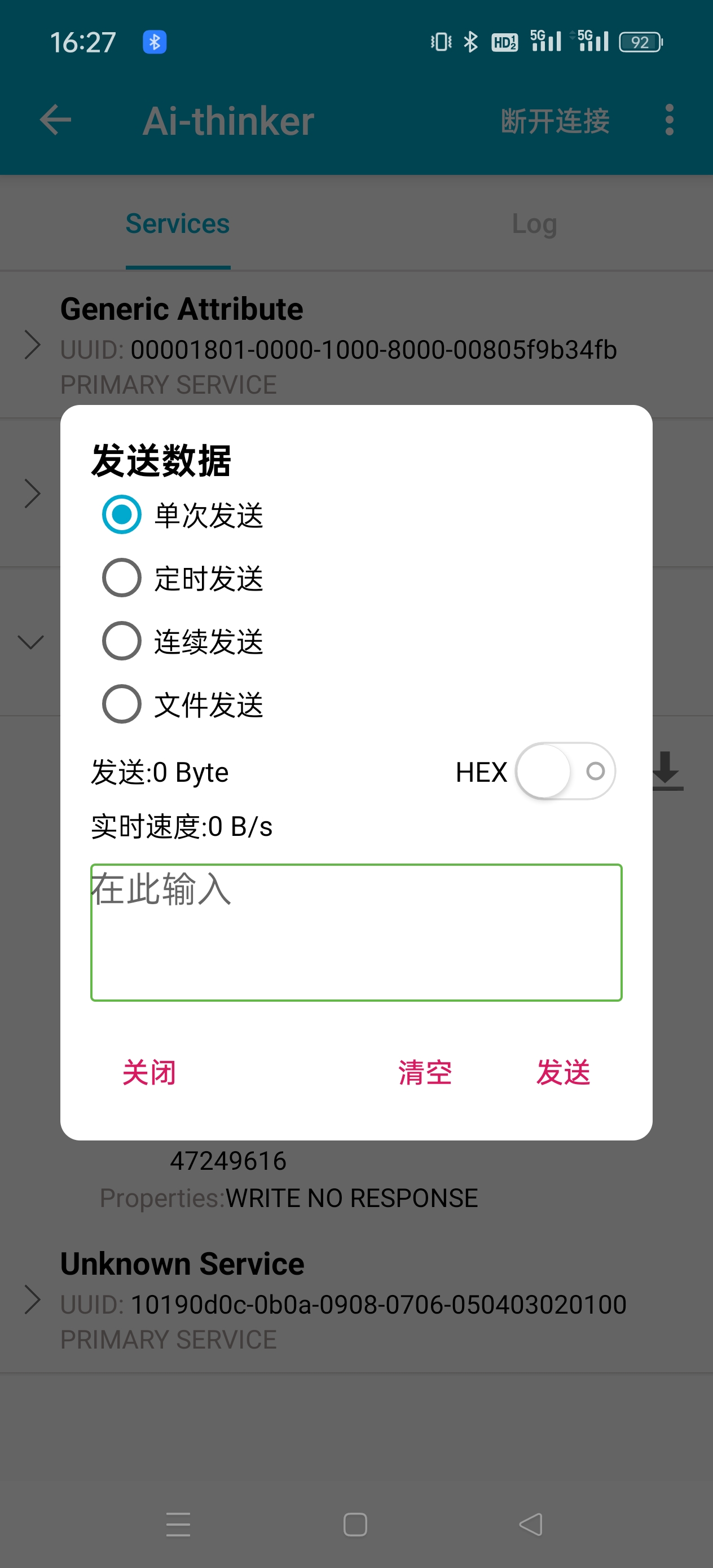Image resolution: width=713 pixels, height=1568 pixels.
Task: Select the 单次发送 radio option
Action: 183,515
